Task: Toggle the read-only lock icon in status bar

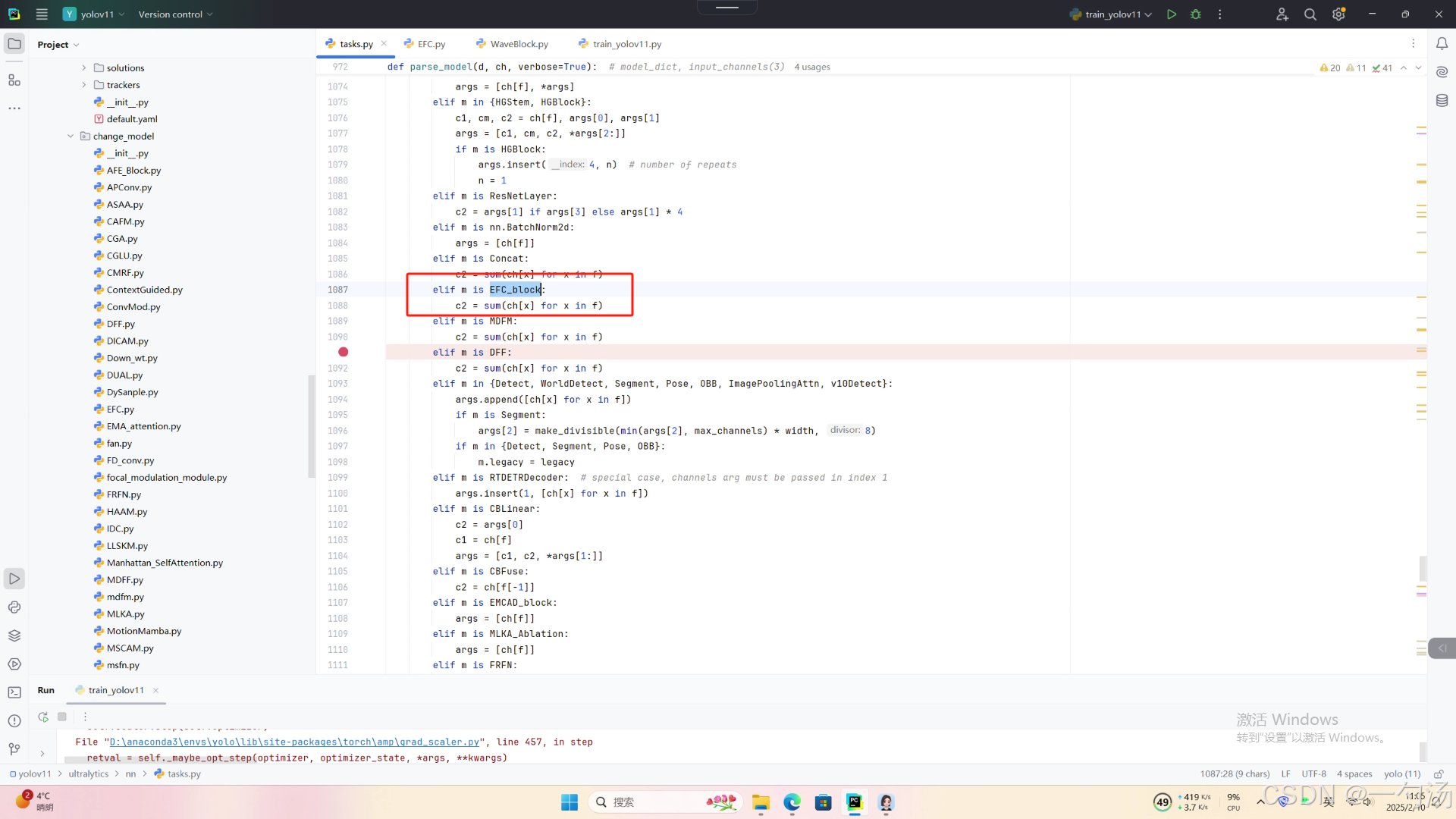Action: [1438, 774]
